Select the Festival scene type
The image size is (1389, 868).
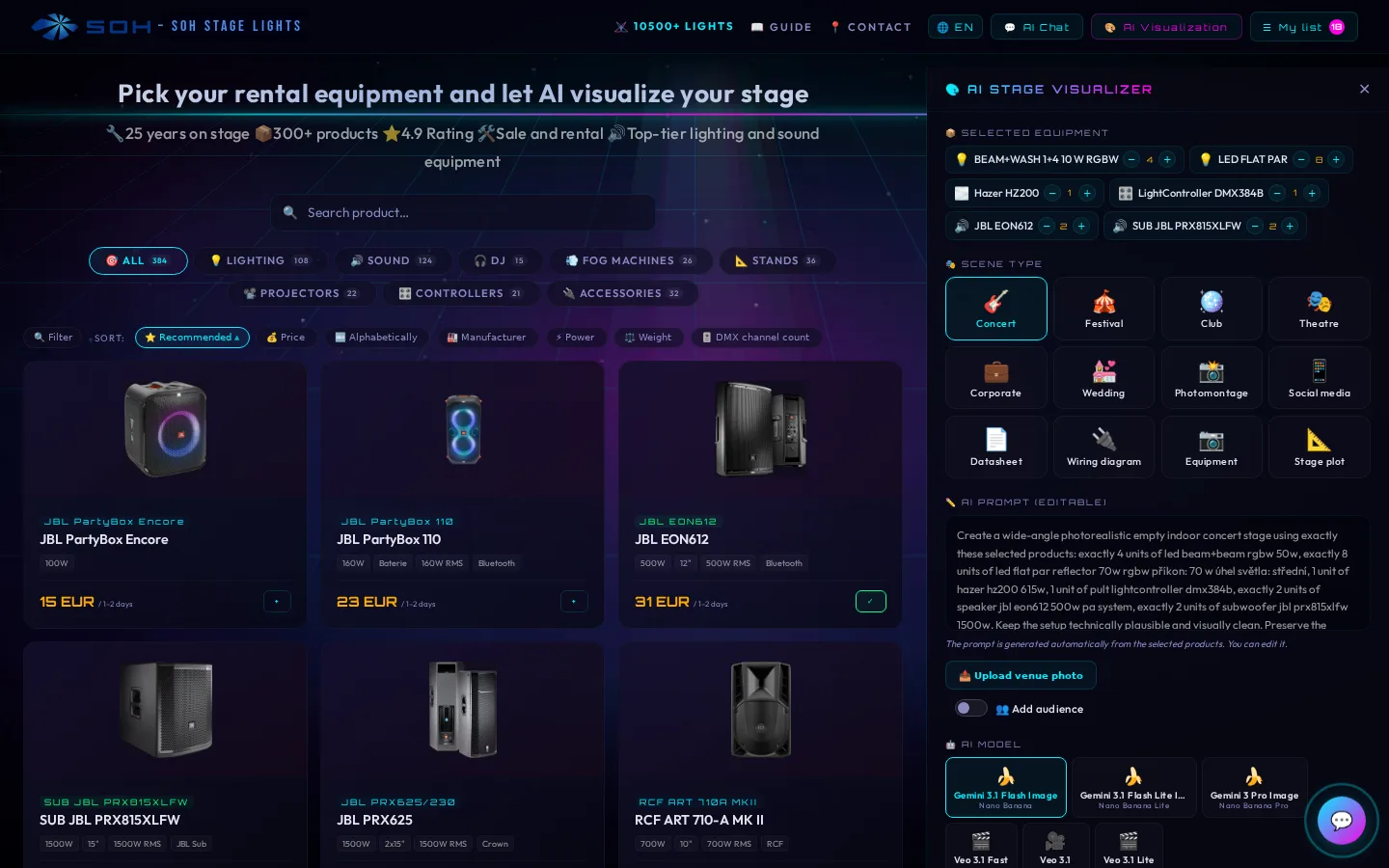tap(1103, 309)
